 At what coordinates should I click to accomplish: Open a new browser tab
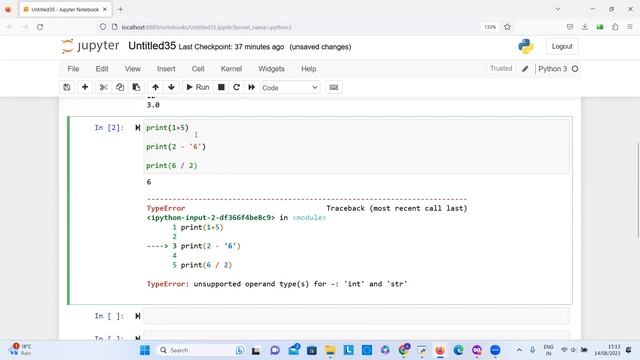point(120,9)
